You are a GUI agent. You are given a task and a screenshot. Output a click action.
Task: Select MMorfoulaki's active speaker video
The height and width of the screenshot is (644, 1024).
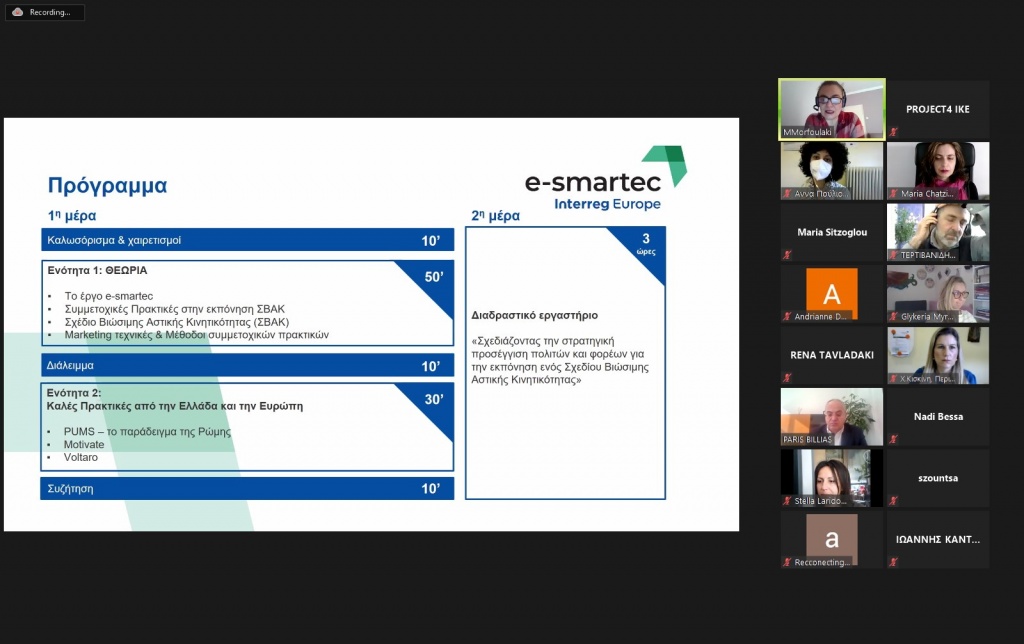click(832, 108)
